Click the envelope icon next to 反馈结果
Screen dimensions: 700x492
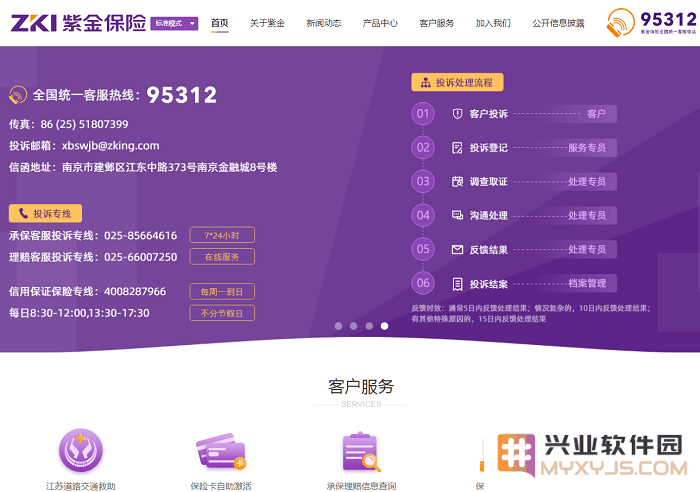pos(457,250)
